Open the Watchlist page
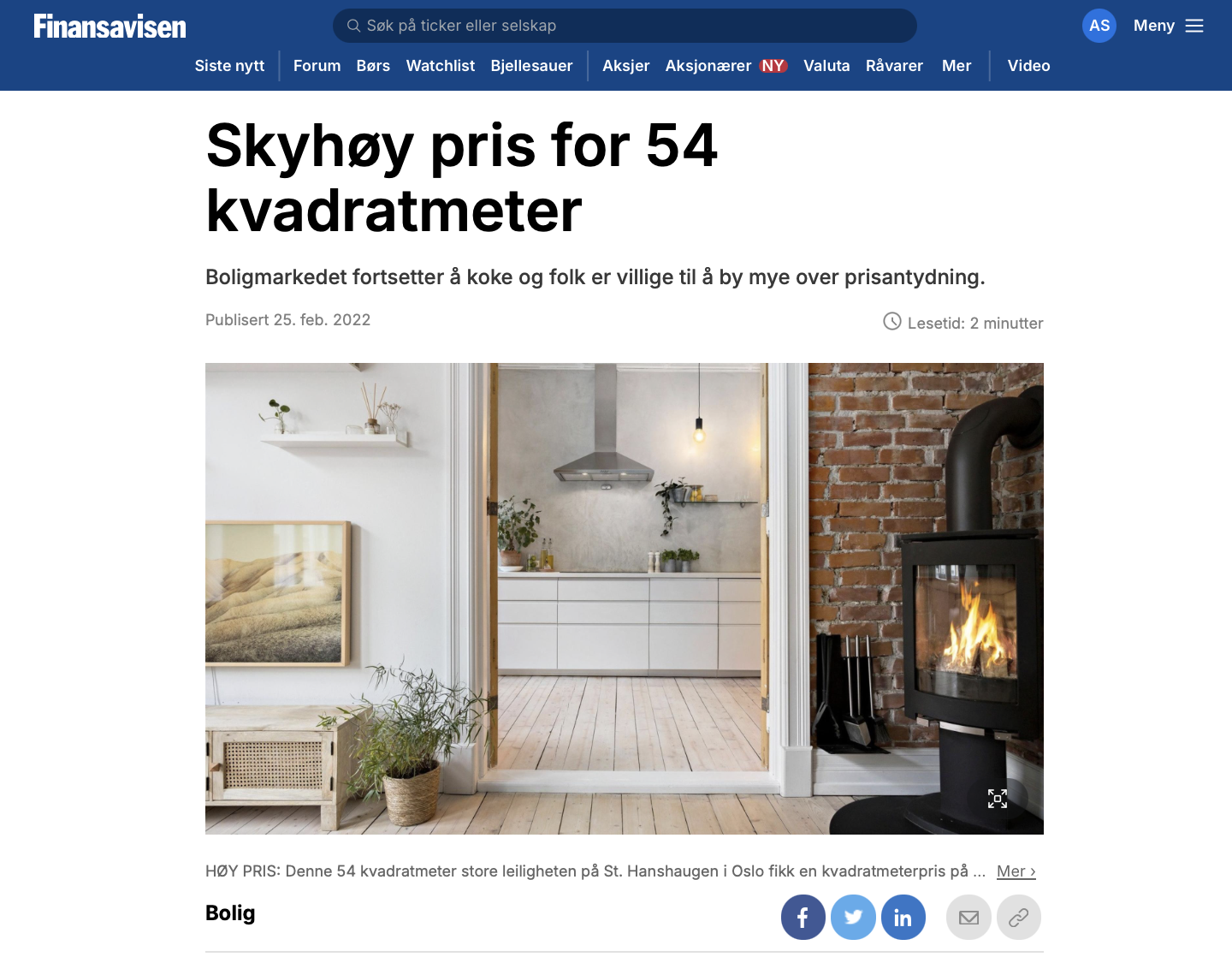This screenshot has height=957, width=1232. click(440, 66)
